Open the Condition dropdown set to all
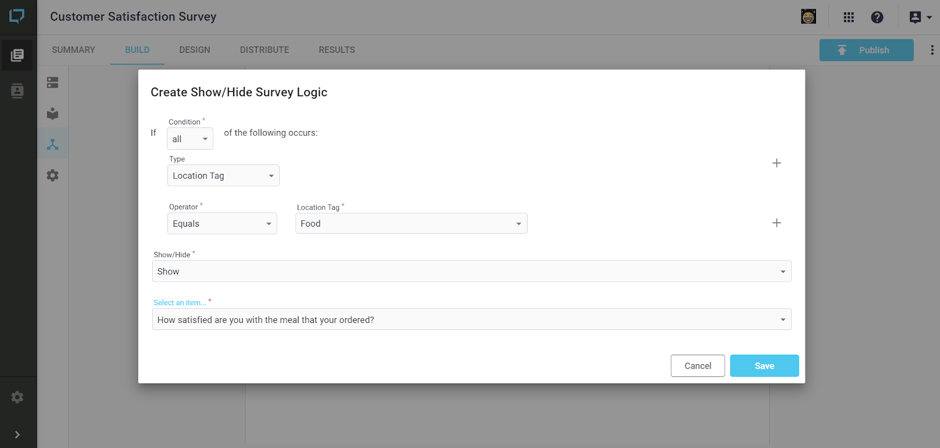940x448 pixels. click(x=190, y=139)
